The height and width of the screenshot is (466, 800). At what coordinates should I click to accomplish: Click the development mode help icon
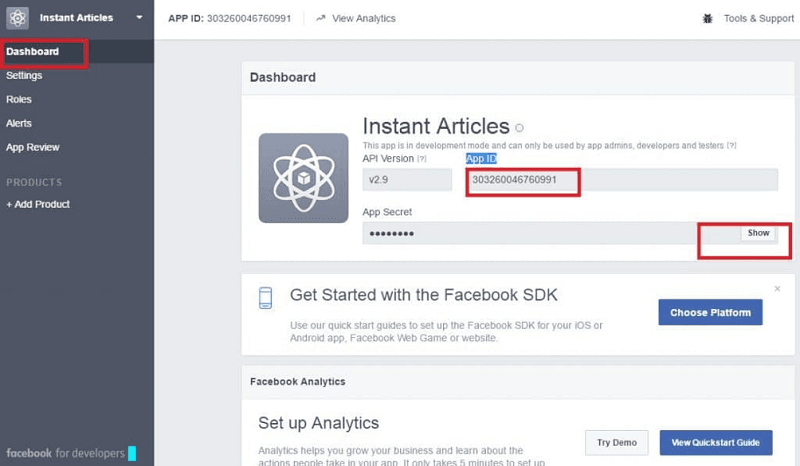[x=732, y=145]
